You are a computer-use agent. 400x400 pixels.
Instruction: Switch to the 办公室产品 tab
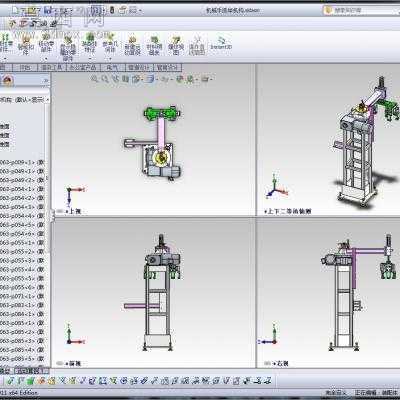[83, 67]
